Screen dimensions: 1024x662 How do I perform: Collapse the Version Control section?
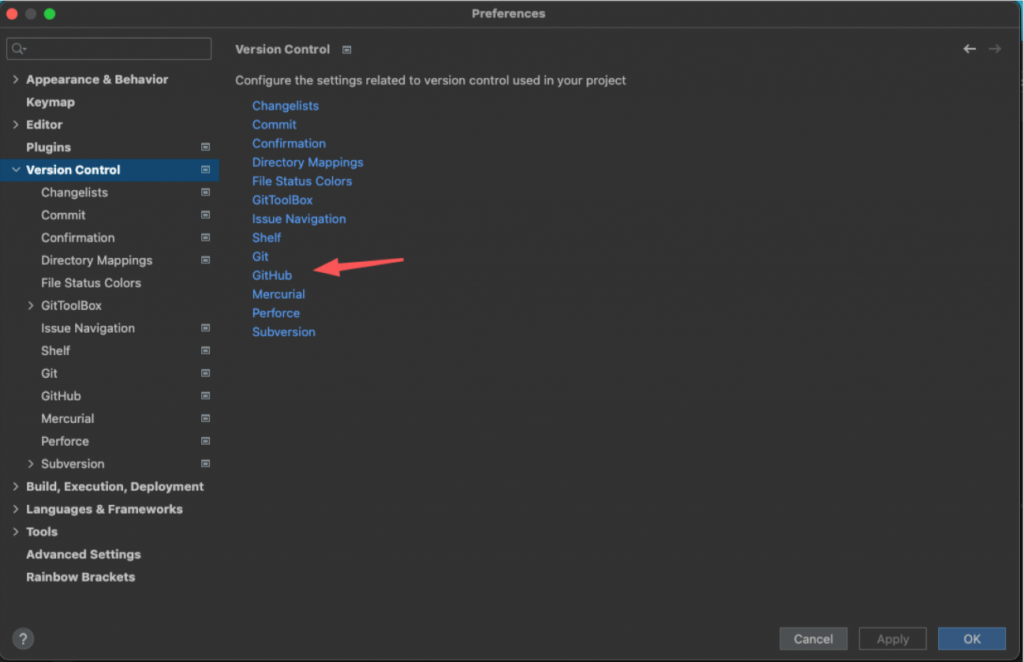pyautogui.click(x=16, y=170)
